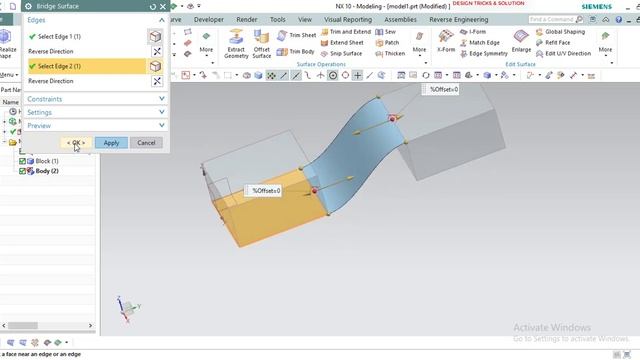Confirm with the OK button
This screenshot has width=640, height=360.
(76, 143)
